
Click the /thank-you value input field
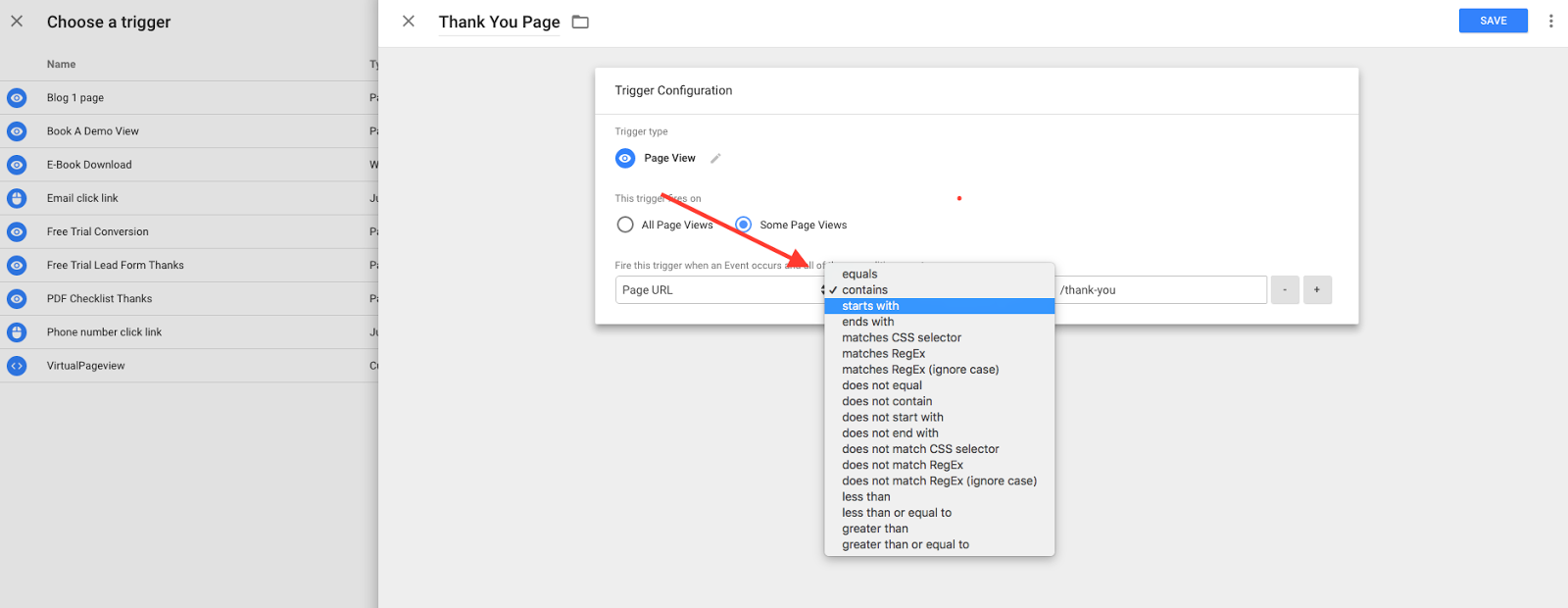tap(1161, 290)
